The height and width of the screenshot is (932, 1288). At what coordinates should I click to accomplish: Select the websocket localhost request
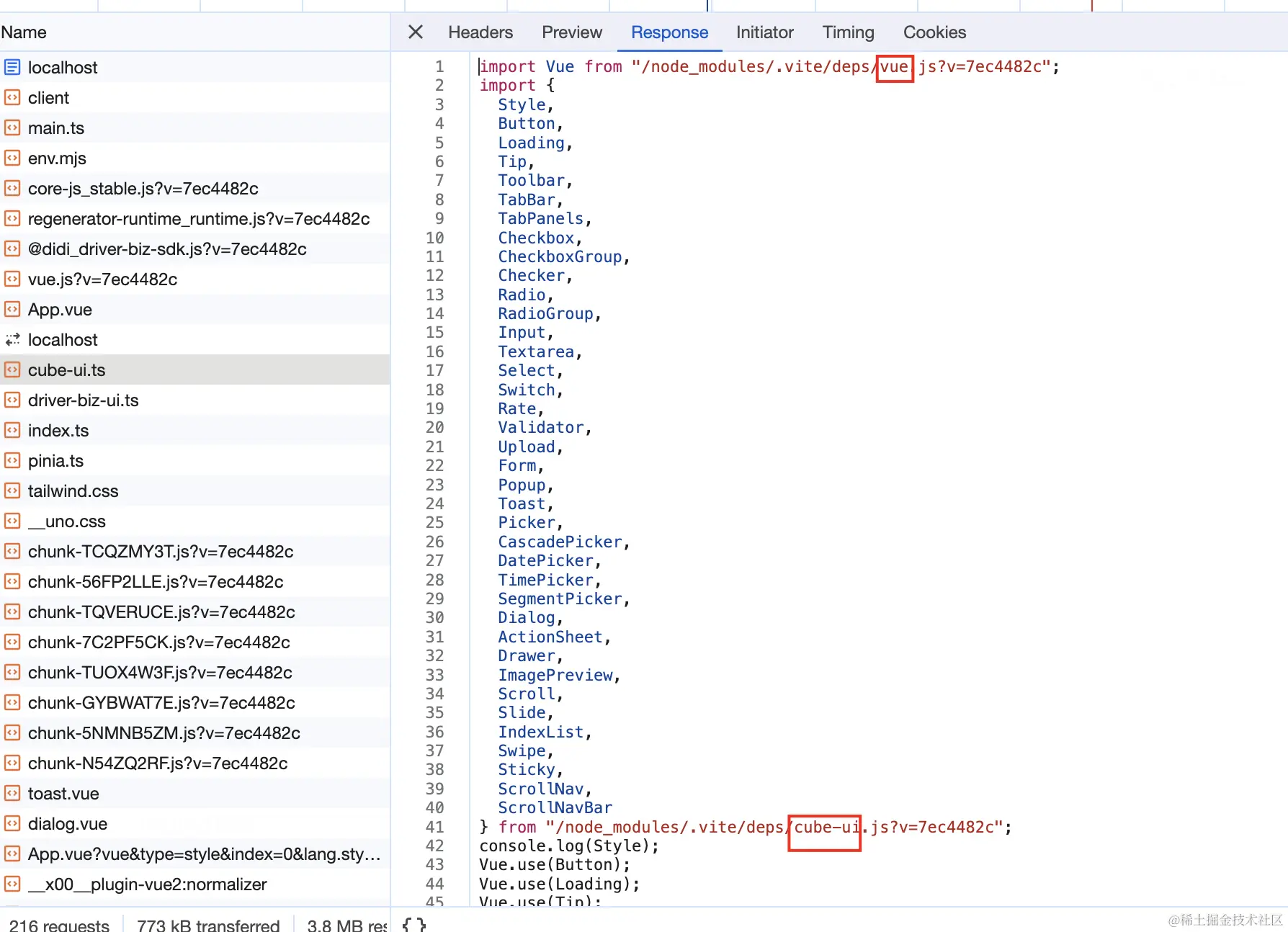pyautogui.click(x=195, y=340)
